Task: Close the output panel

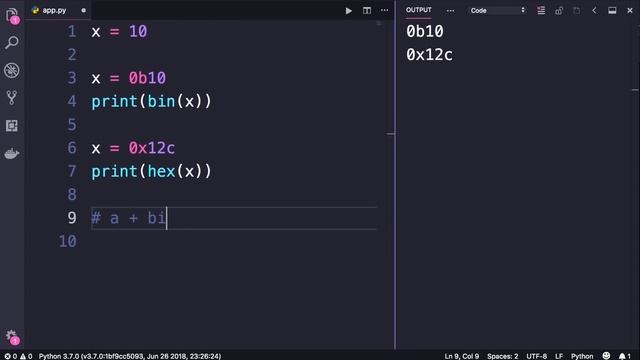Action: [630, 11]
